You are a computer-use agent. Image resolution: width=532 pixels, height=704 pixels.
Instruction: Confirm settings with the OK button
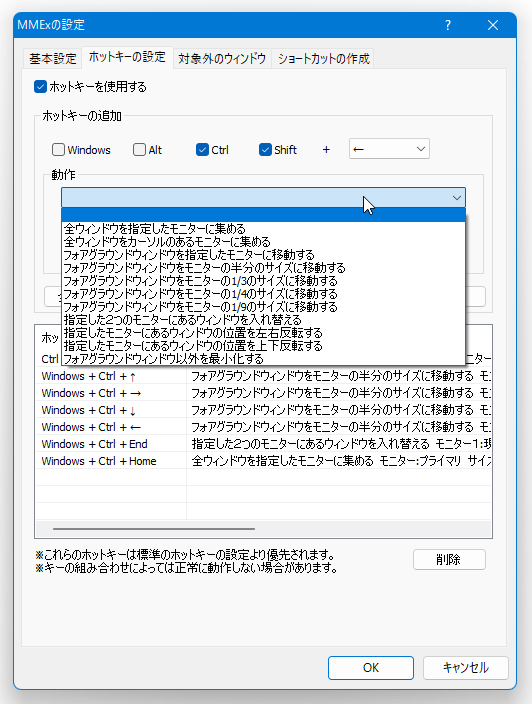coord(371,668)
